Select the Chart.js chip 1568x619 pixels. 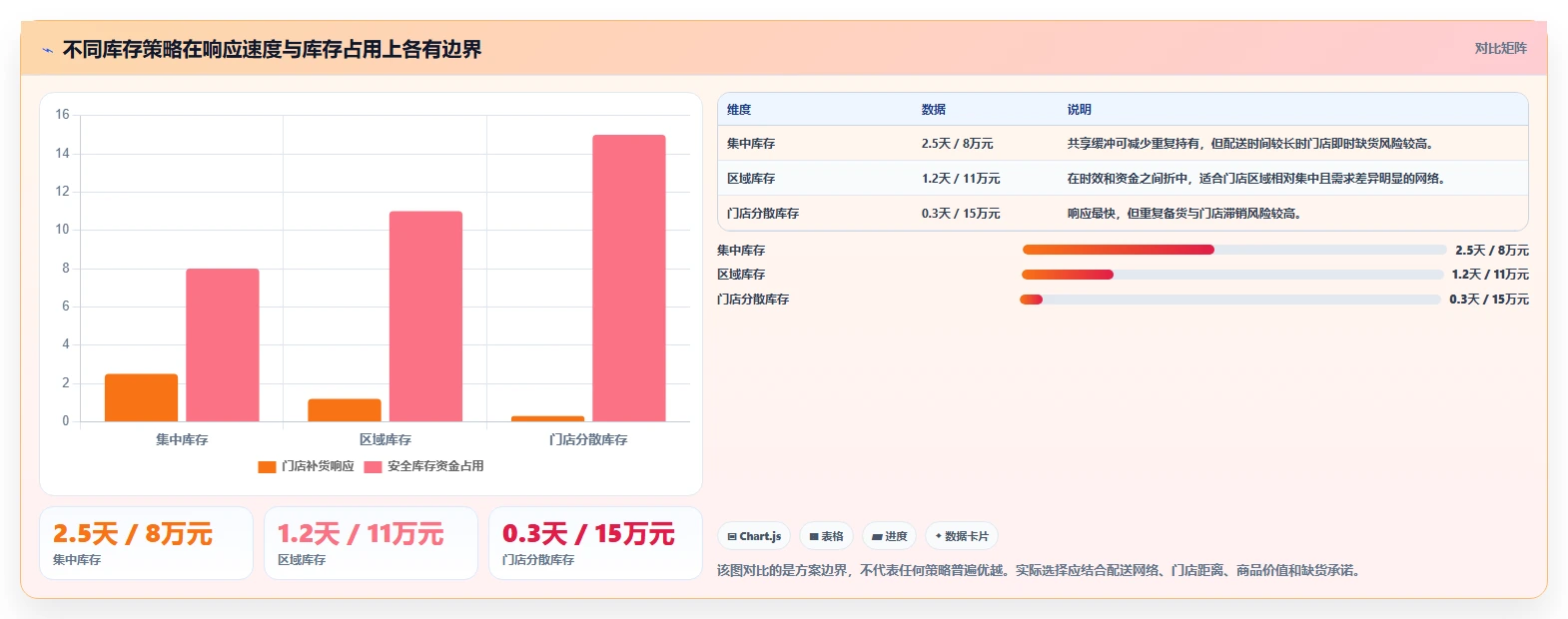click(754, 536)
